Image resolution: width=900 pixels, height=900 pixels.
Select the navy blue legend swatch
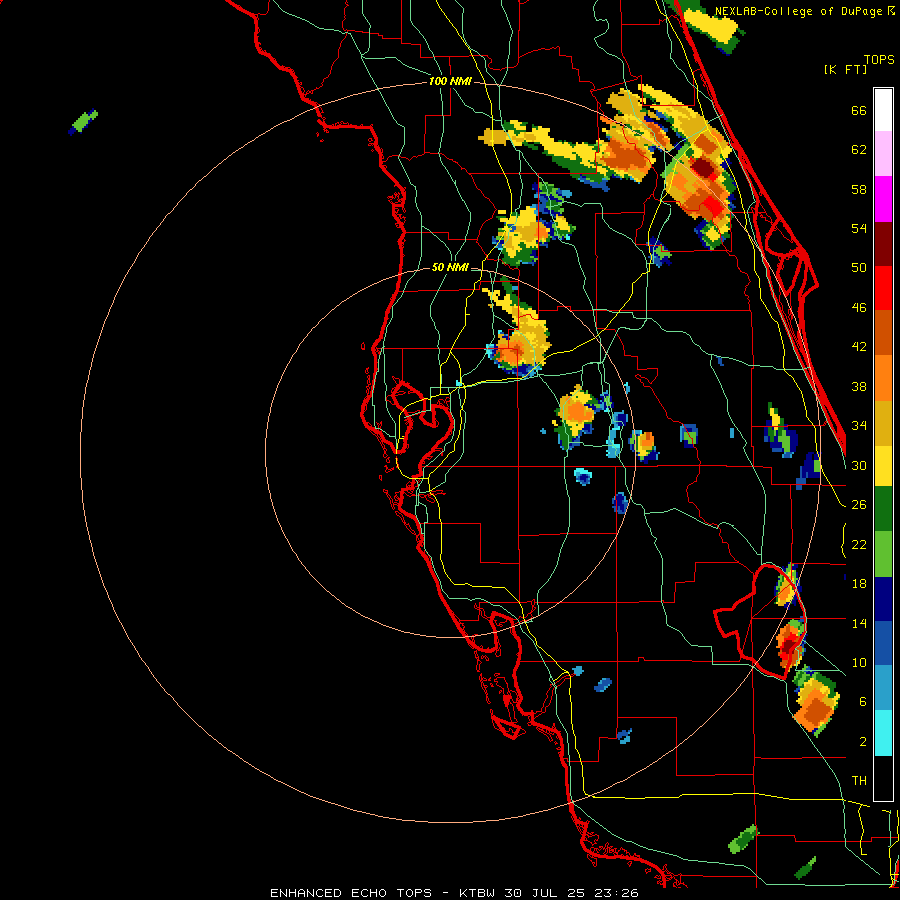883,599
